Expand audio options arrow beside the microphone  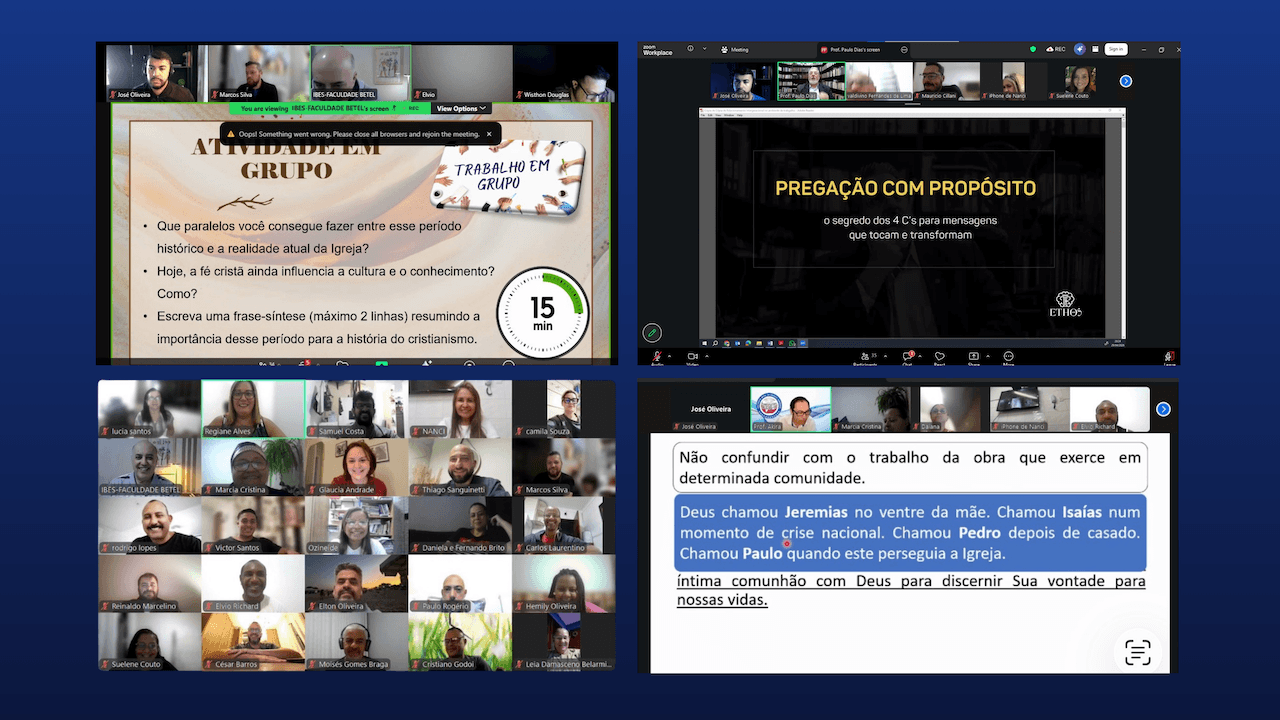coord(669,356)
